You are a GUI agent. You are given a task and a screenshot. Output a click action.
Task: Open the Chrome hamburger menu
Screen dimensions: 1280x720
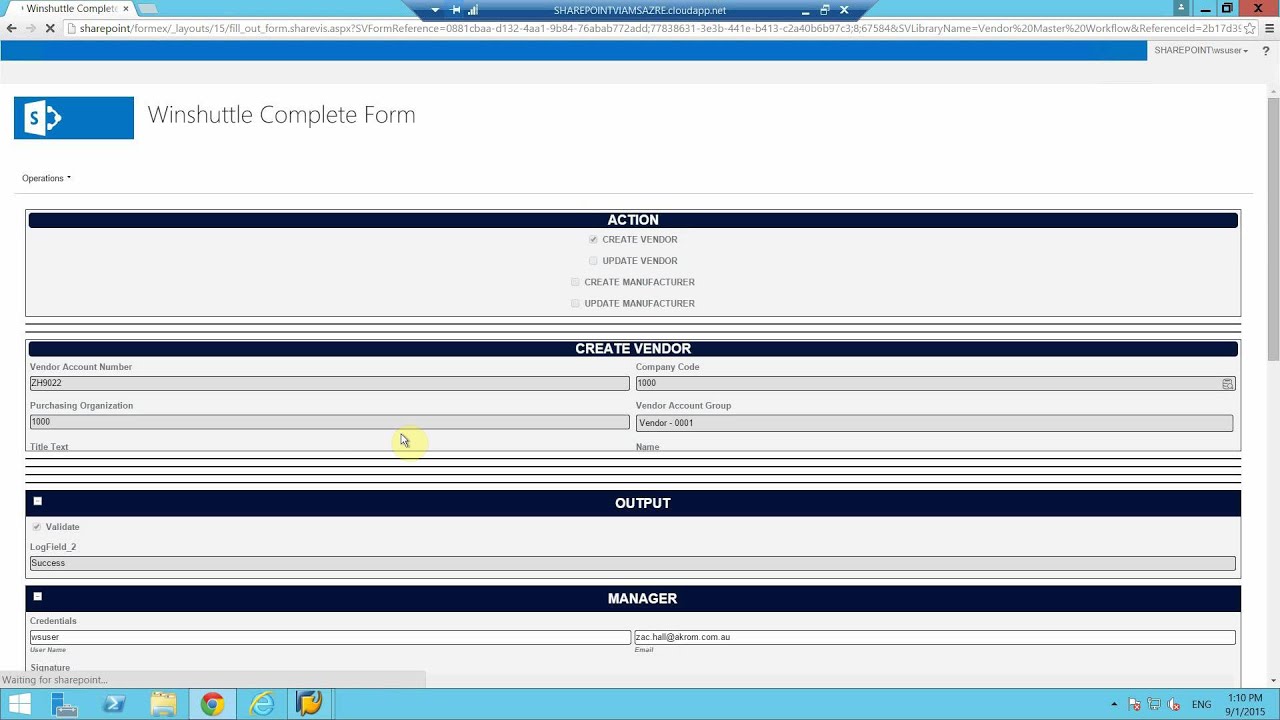click(x=1268, y=28)
